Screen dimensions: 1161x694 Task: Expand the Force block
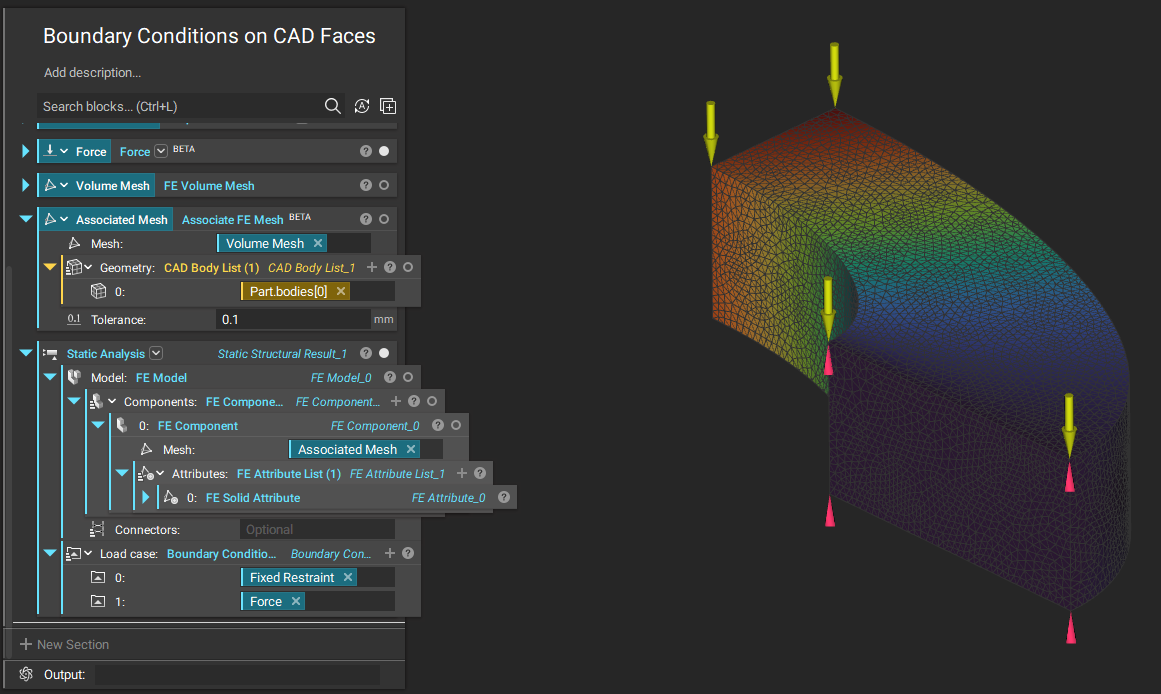coord(25,151)
